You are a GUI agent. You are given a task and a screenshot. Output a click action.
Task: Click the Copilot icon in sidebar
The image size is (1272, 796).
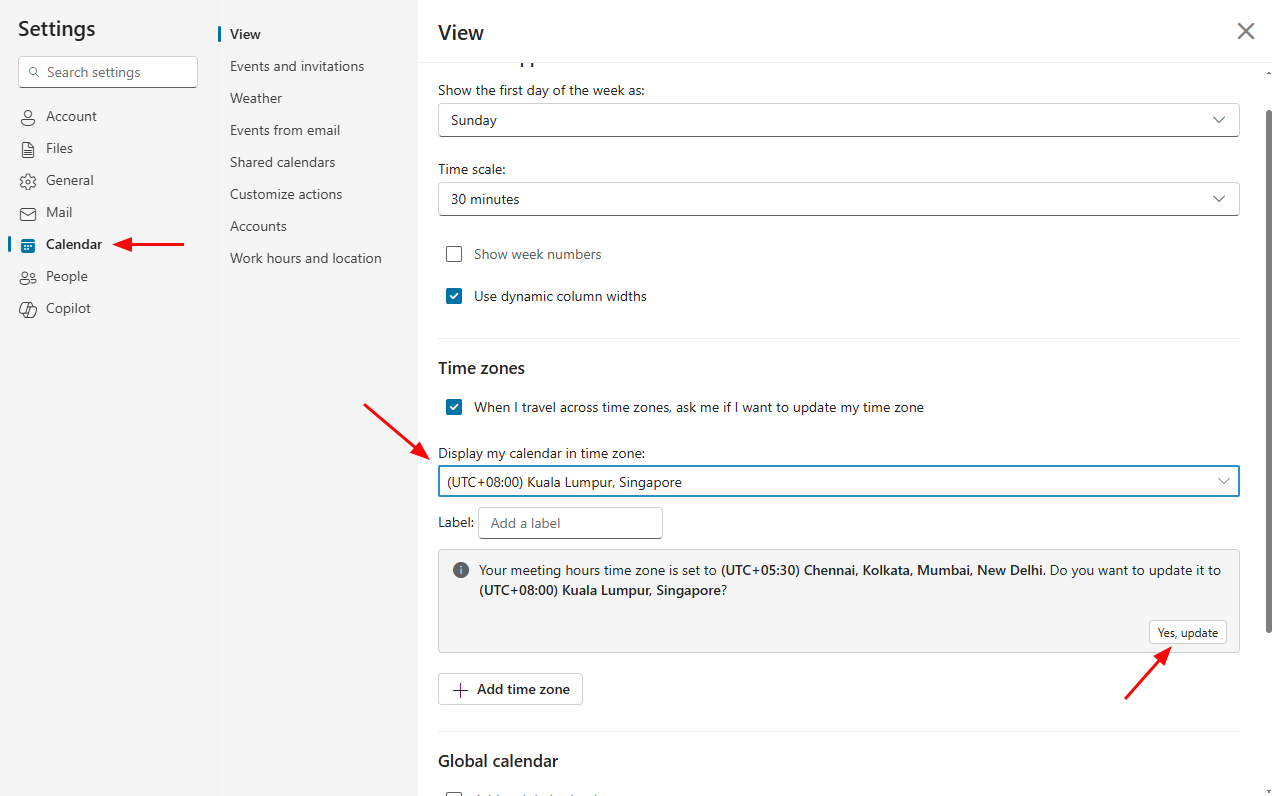(x=28, y=309)
